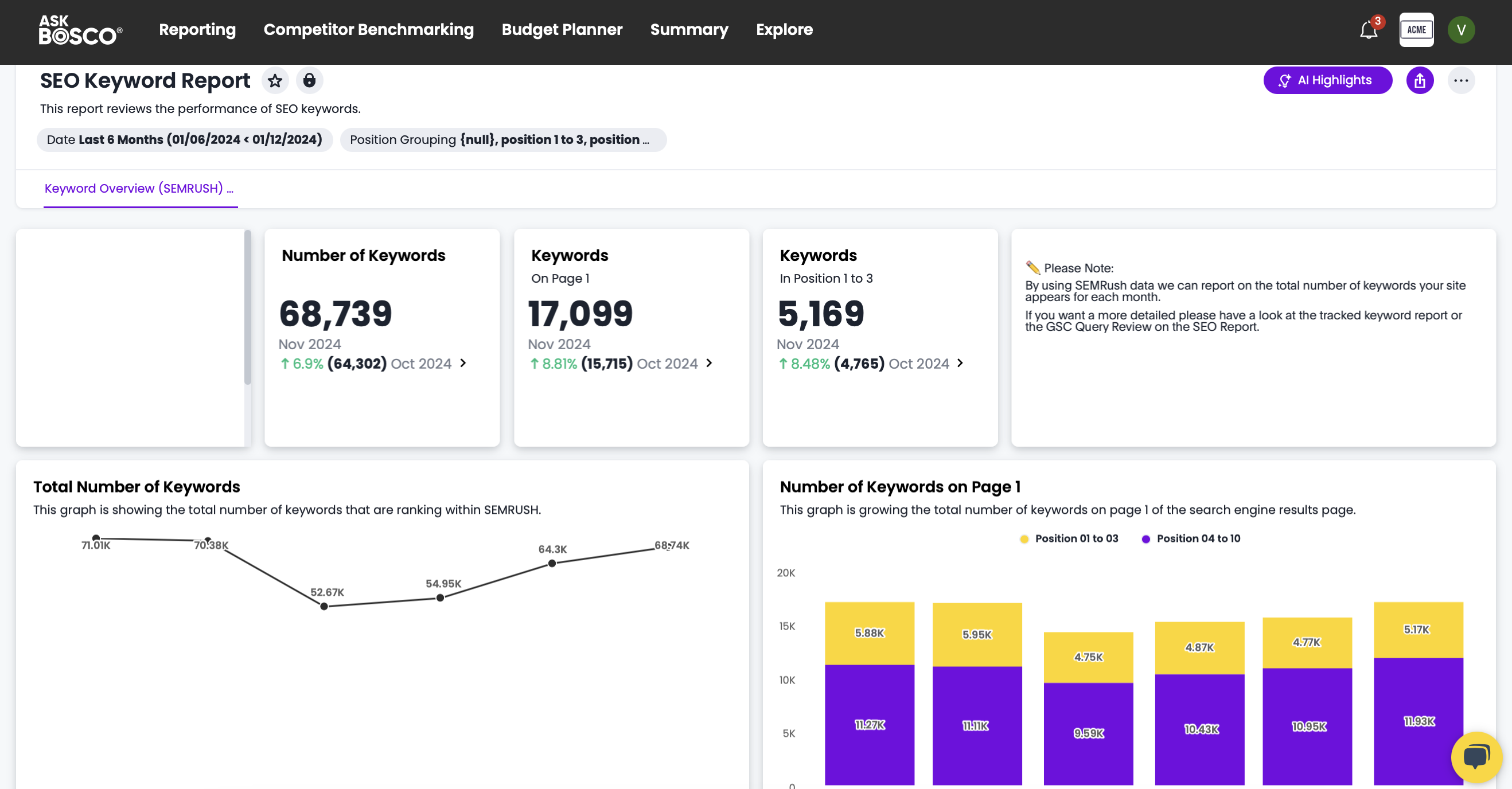
Task: Expand Keywords On Page 1 comparison chevron
Action: 709,363
